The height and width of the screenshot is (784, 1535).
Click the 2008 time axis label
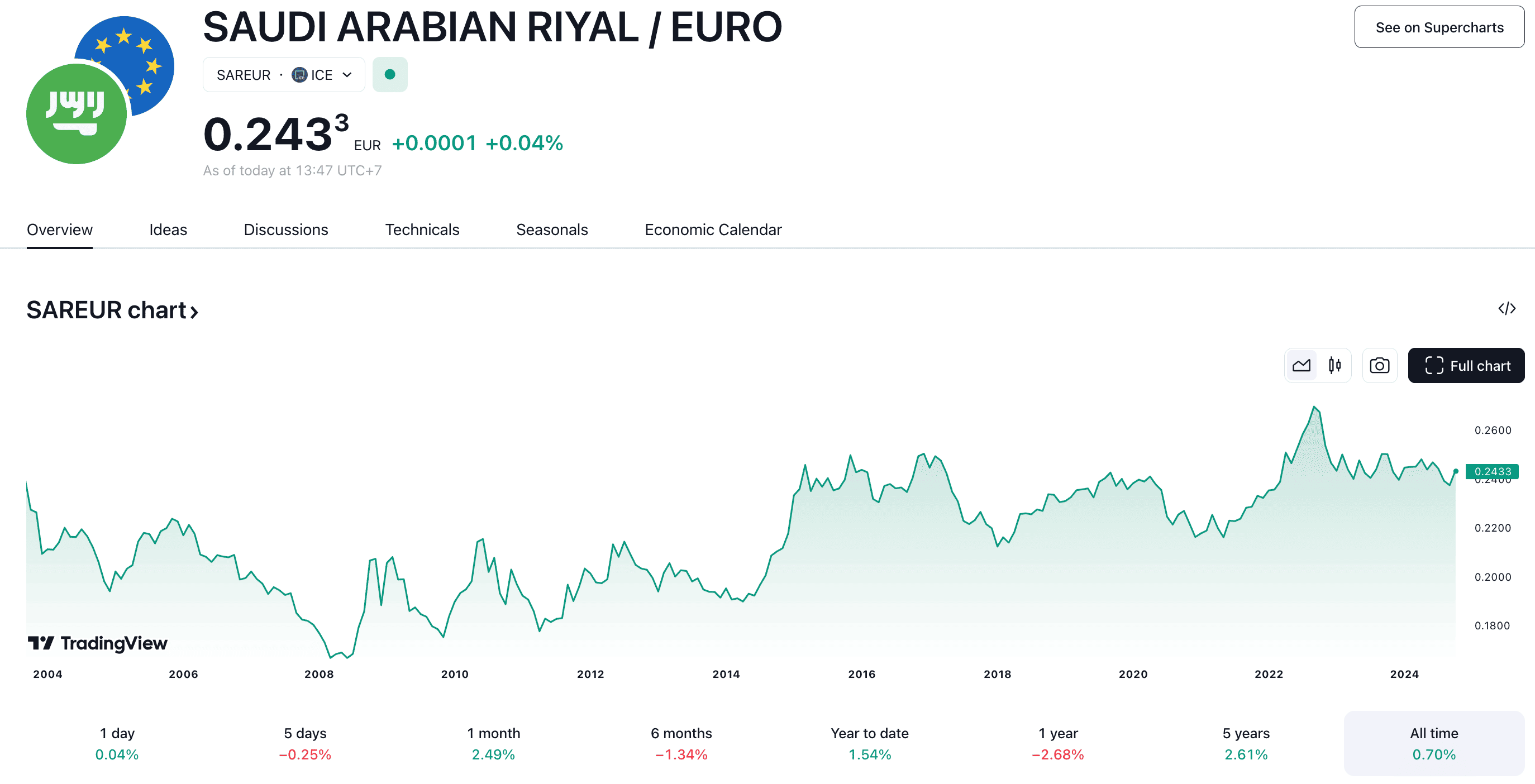[319, 674]
